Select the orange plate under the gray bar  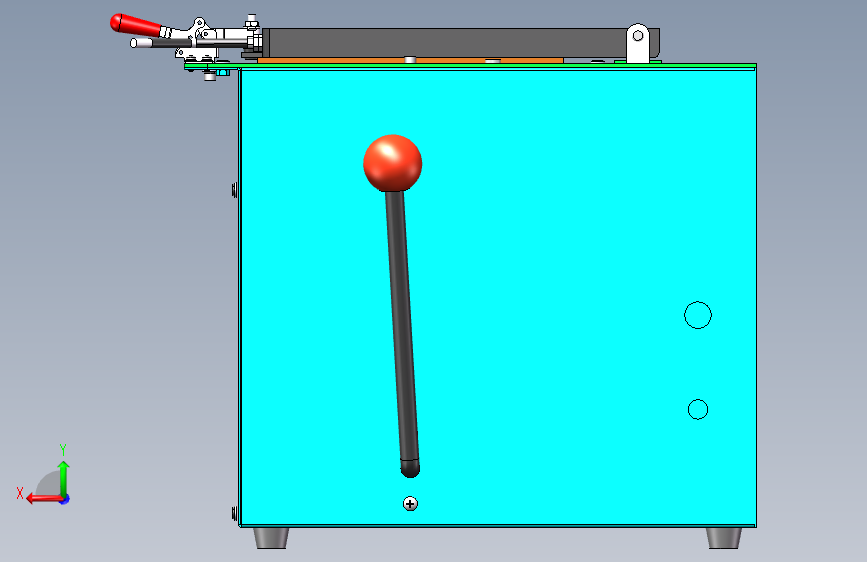coord(410,60)
